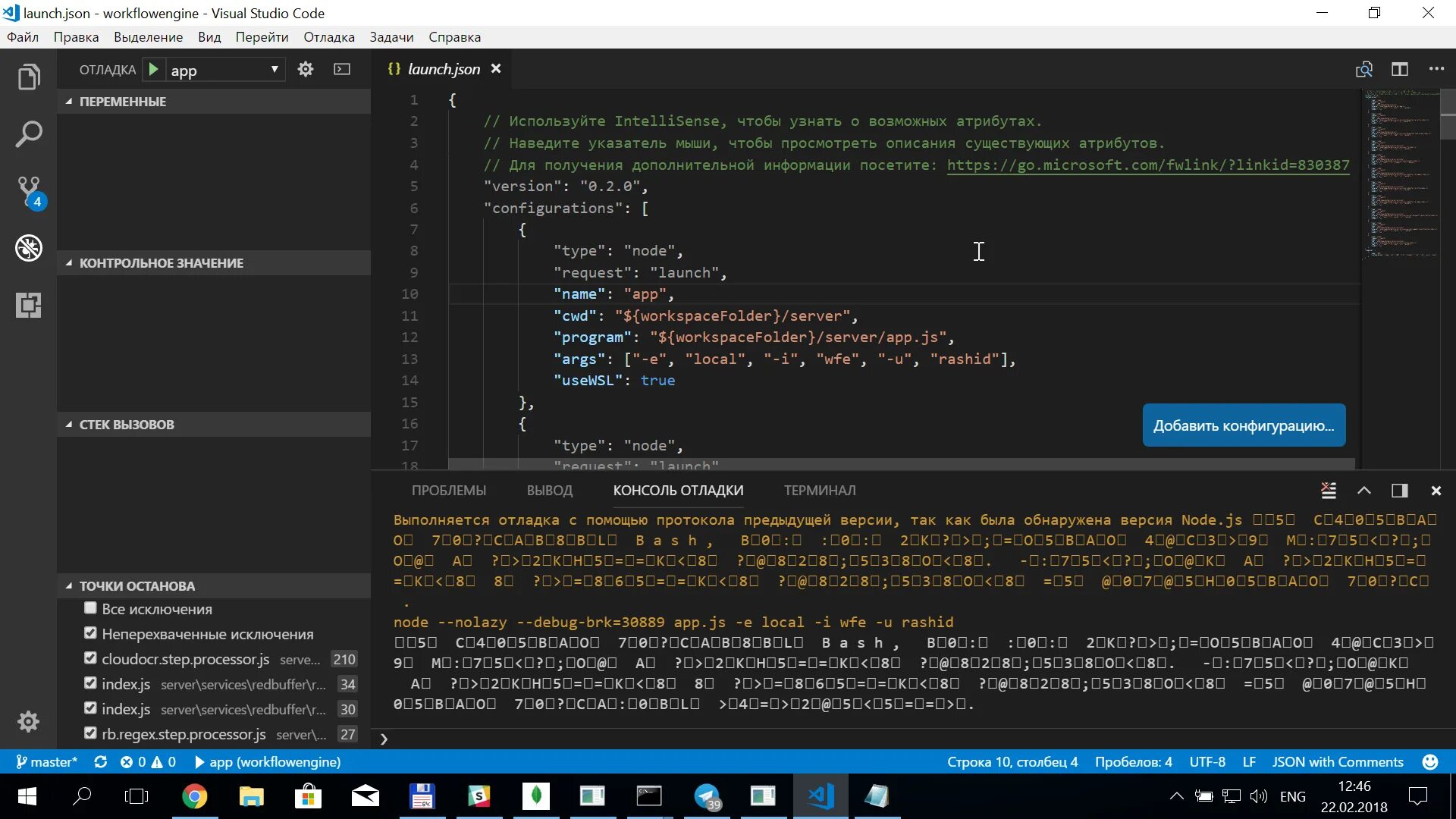Image resolution: width=1456 pixels, height=819 pixels.
Task: Send feedback via smiley icon in status bar
Action: [1430, 762]
